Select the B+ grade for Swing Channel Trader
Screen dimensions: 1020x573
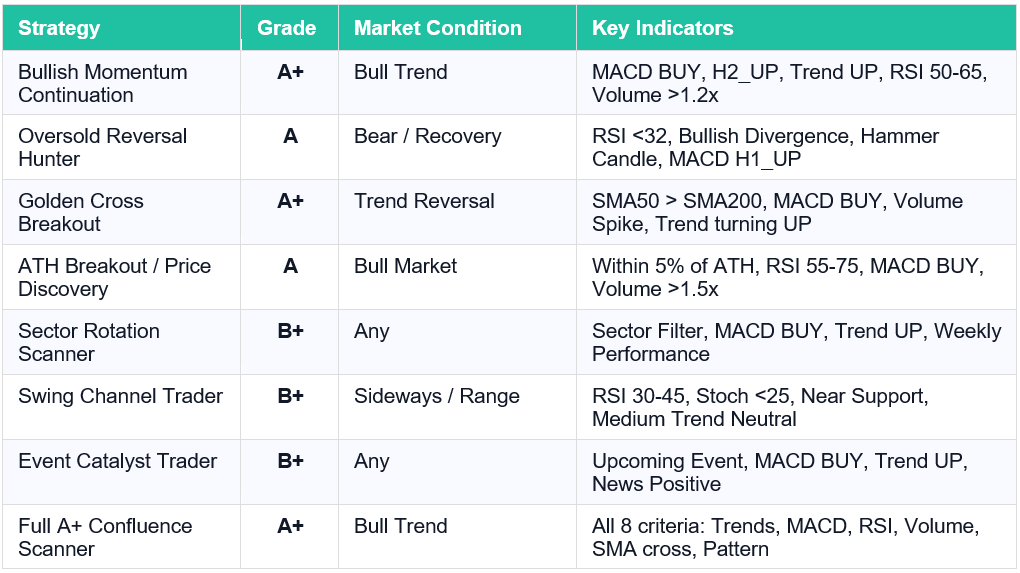[x=290, y=397]
